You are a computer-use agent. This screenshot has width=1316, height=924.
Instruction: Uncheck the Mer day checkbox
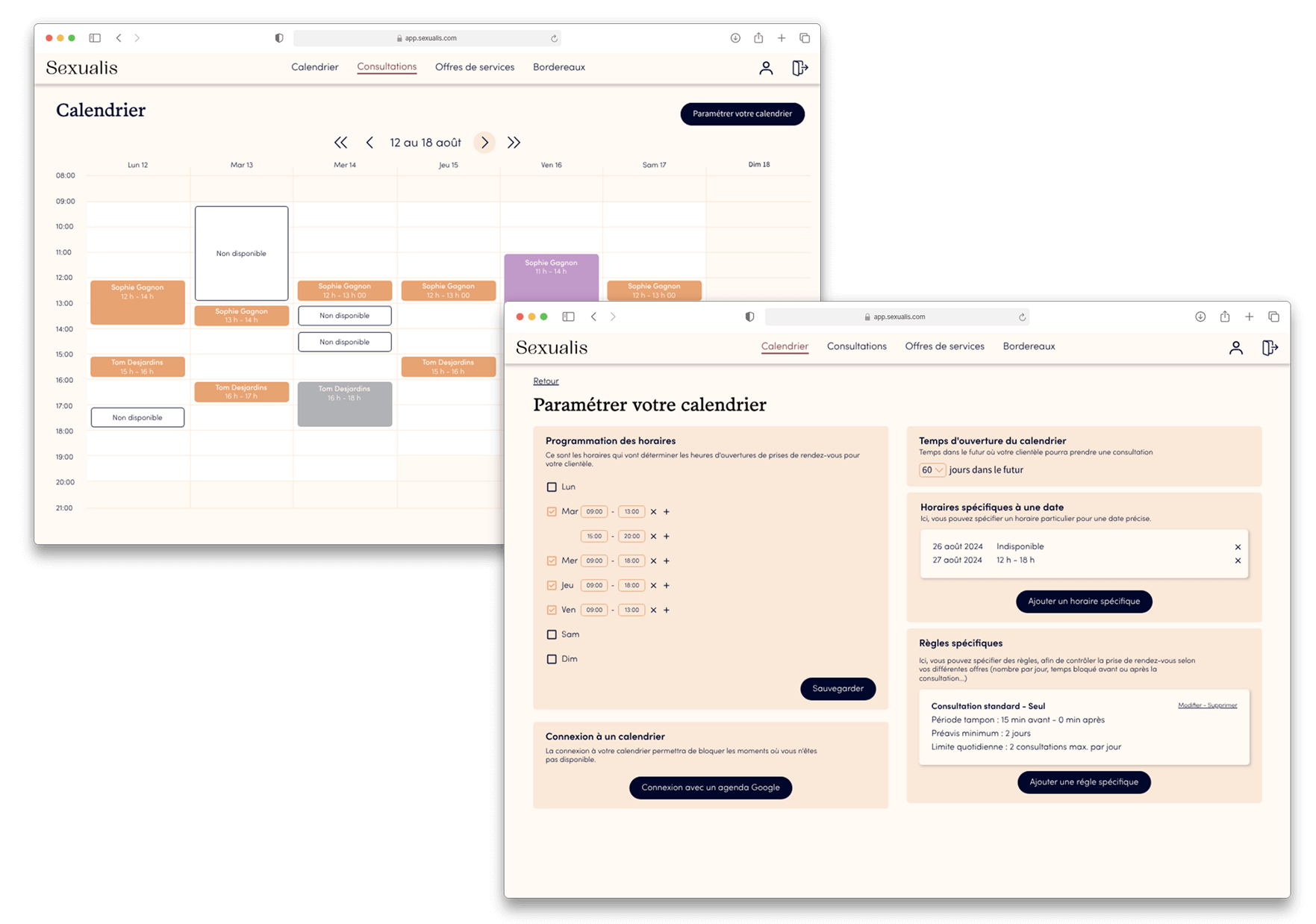click(552, 561)
